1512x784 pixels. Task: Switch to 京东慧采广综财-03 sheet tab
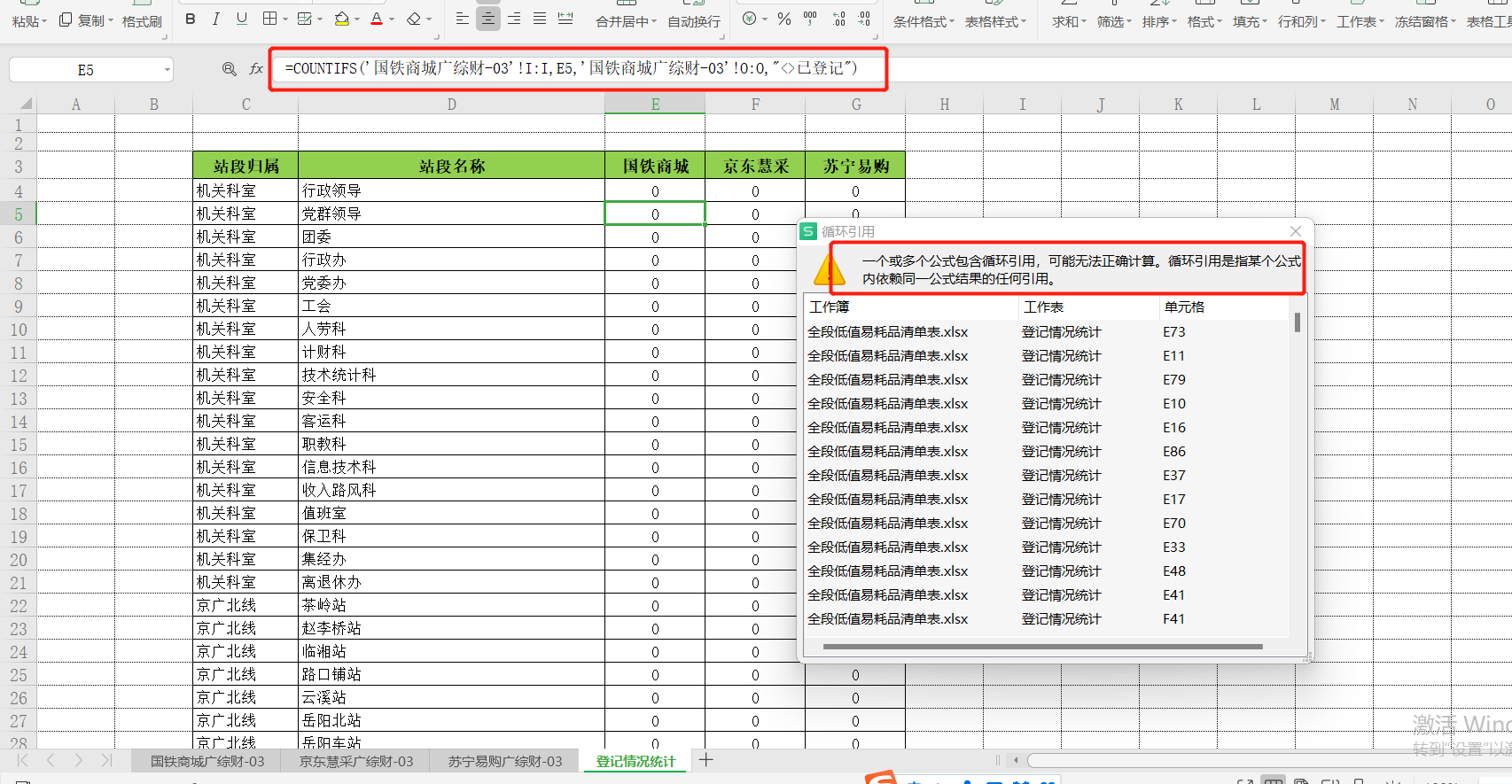click(356, 761)
